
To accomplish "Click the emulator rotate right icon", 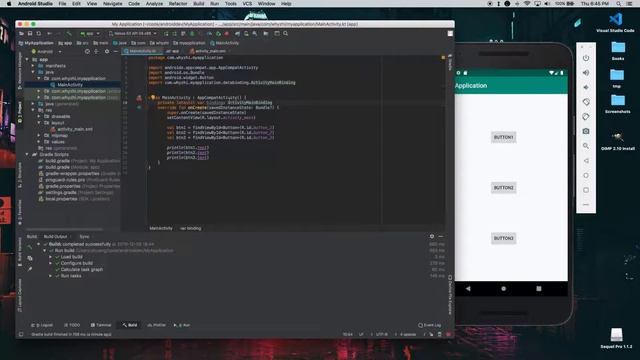I will 586,117.
